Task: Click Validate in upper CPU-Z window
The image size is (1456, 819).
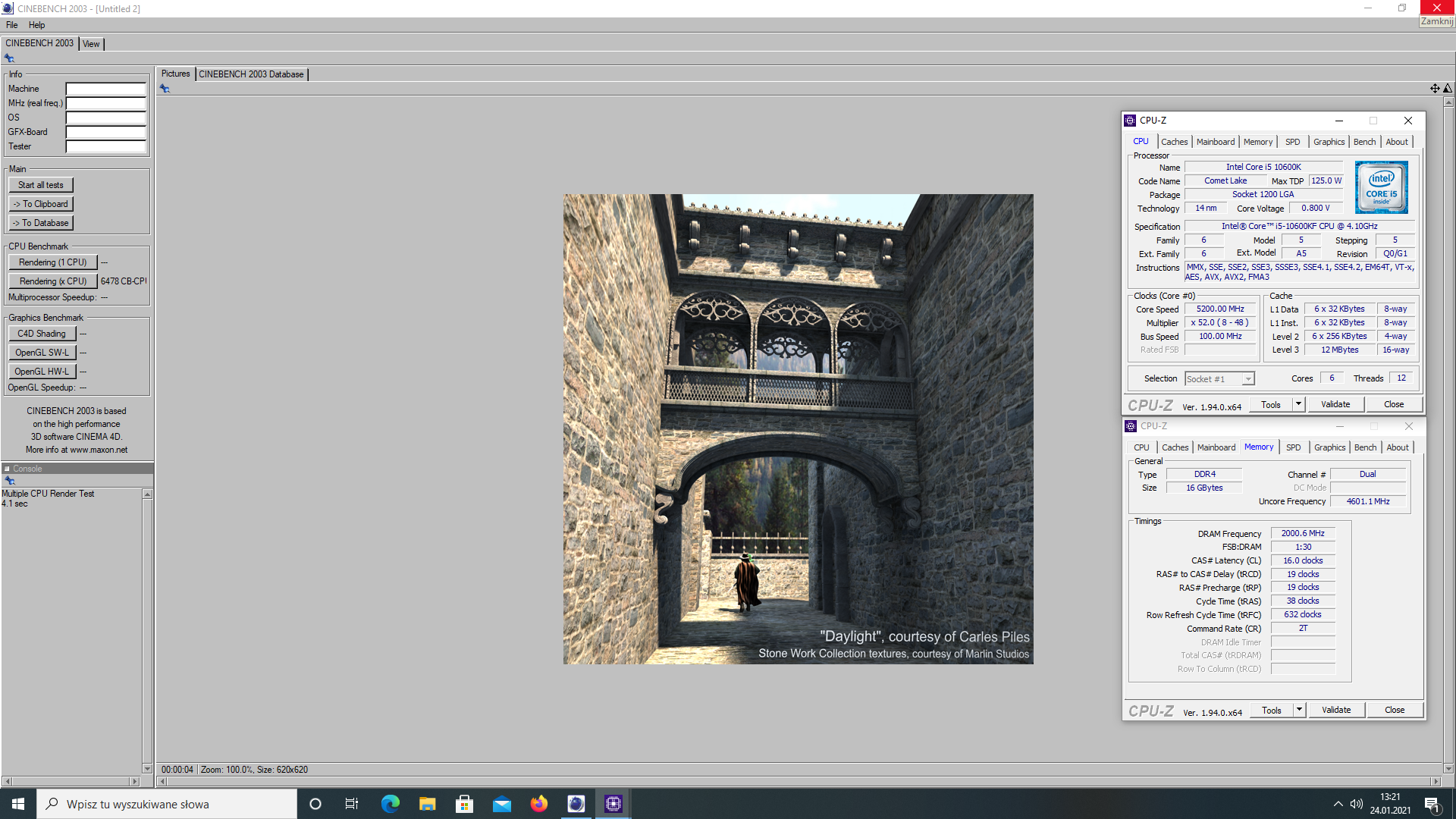Action: [1335, 404]
